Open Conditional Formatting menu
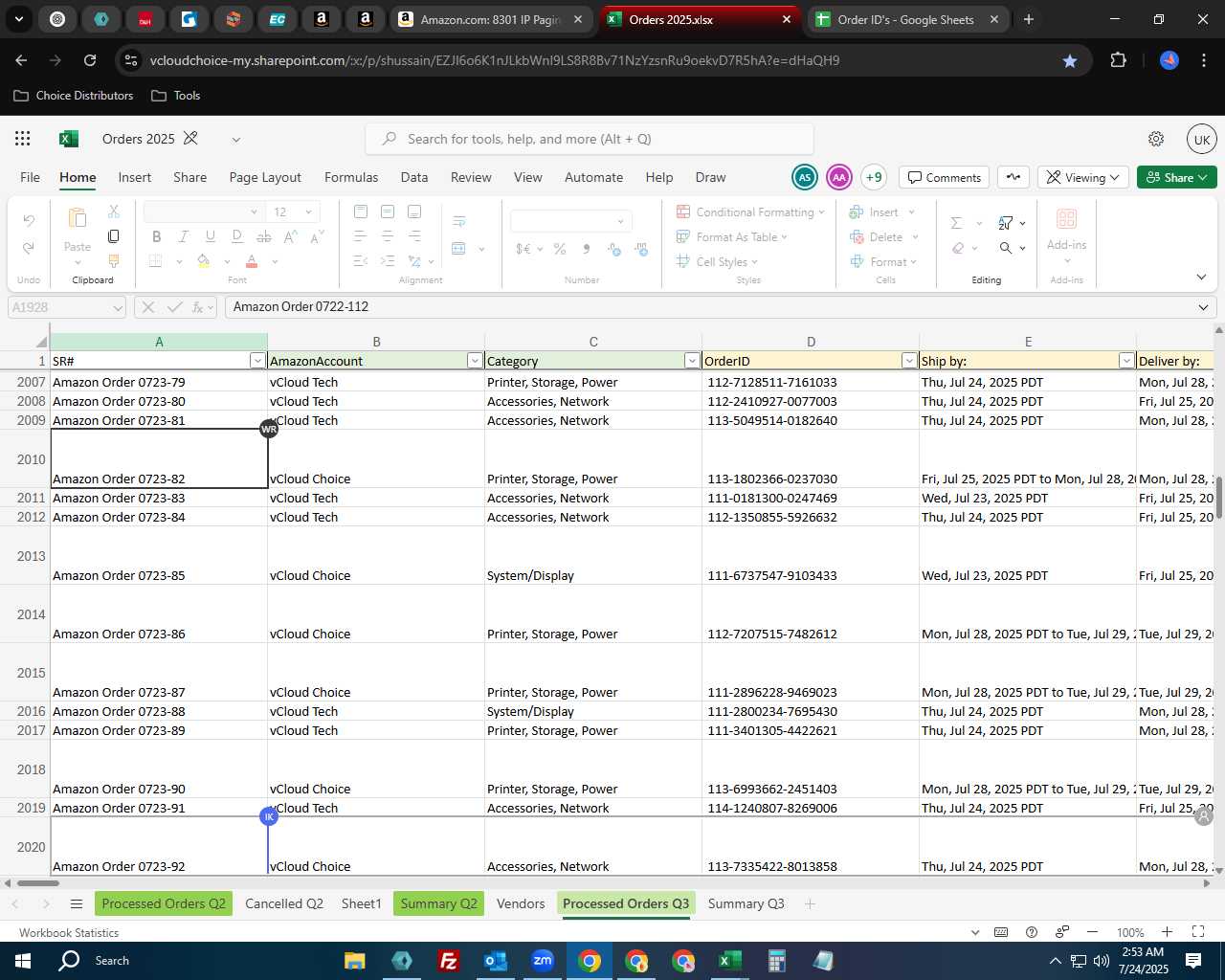Screen dimensions: 1225x980 [x=749, y=212]
